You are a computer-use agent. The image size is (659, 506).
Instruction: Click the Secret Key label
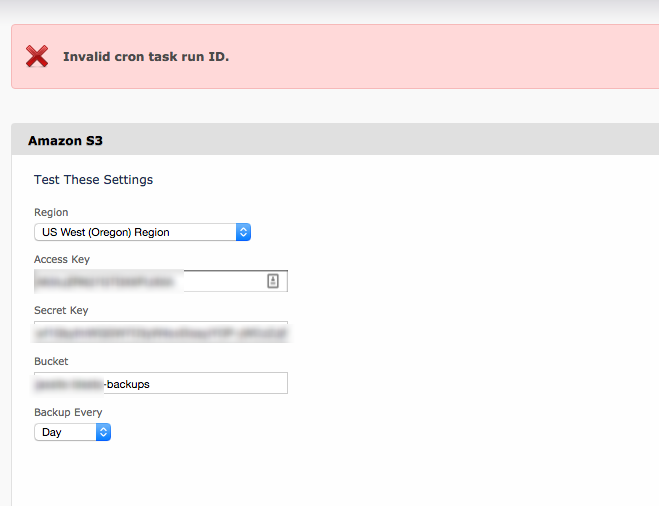click(61, 310)
